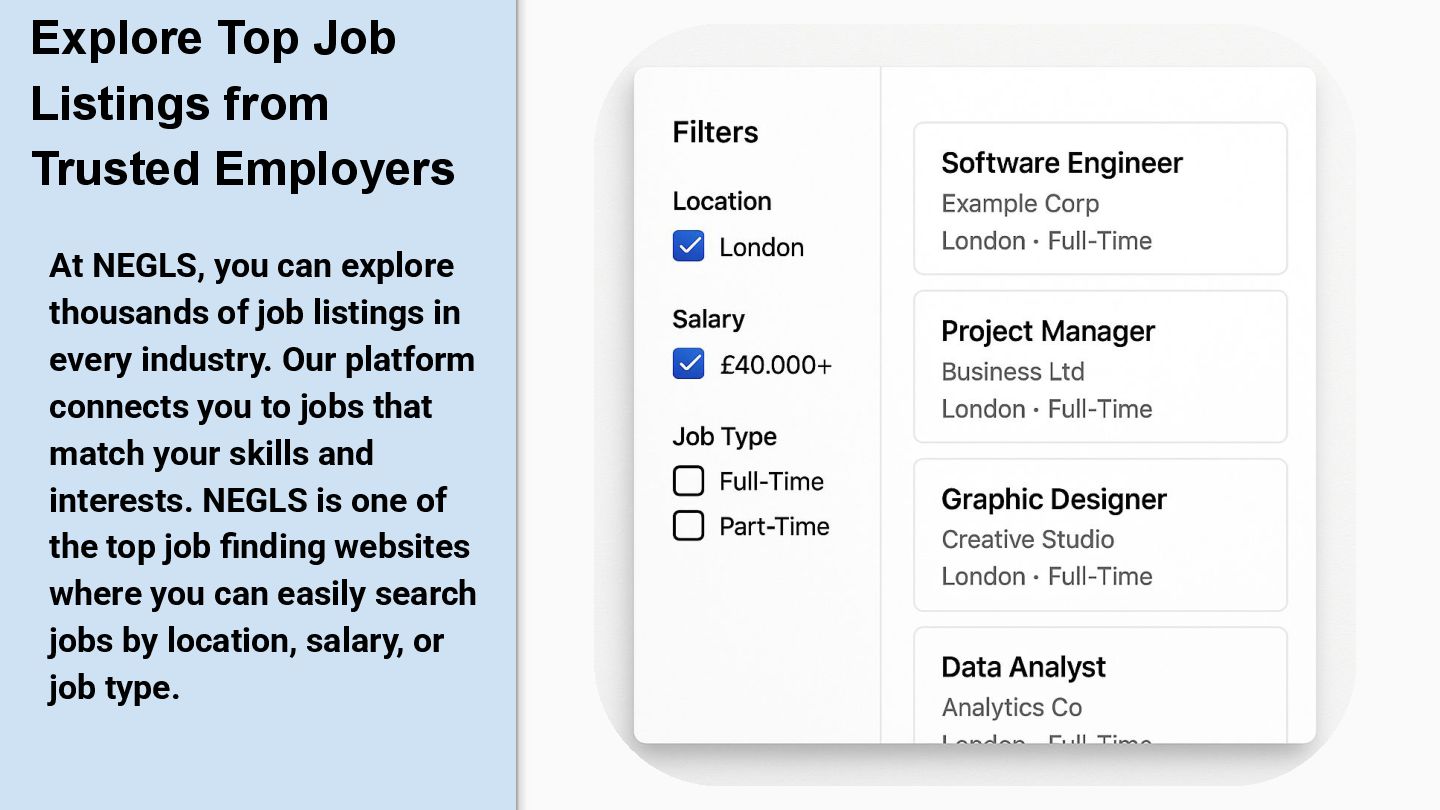Click the Example Corp company name

[x=1019, y=204]
